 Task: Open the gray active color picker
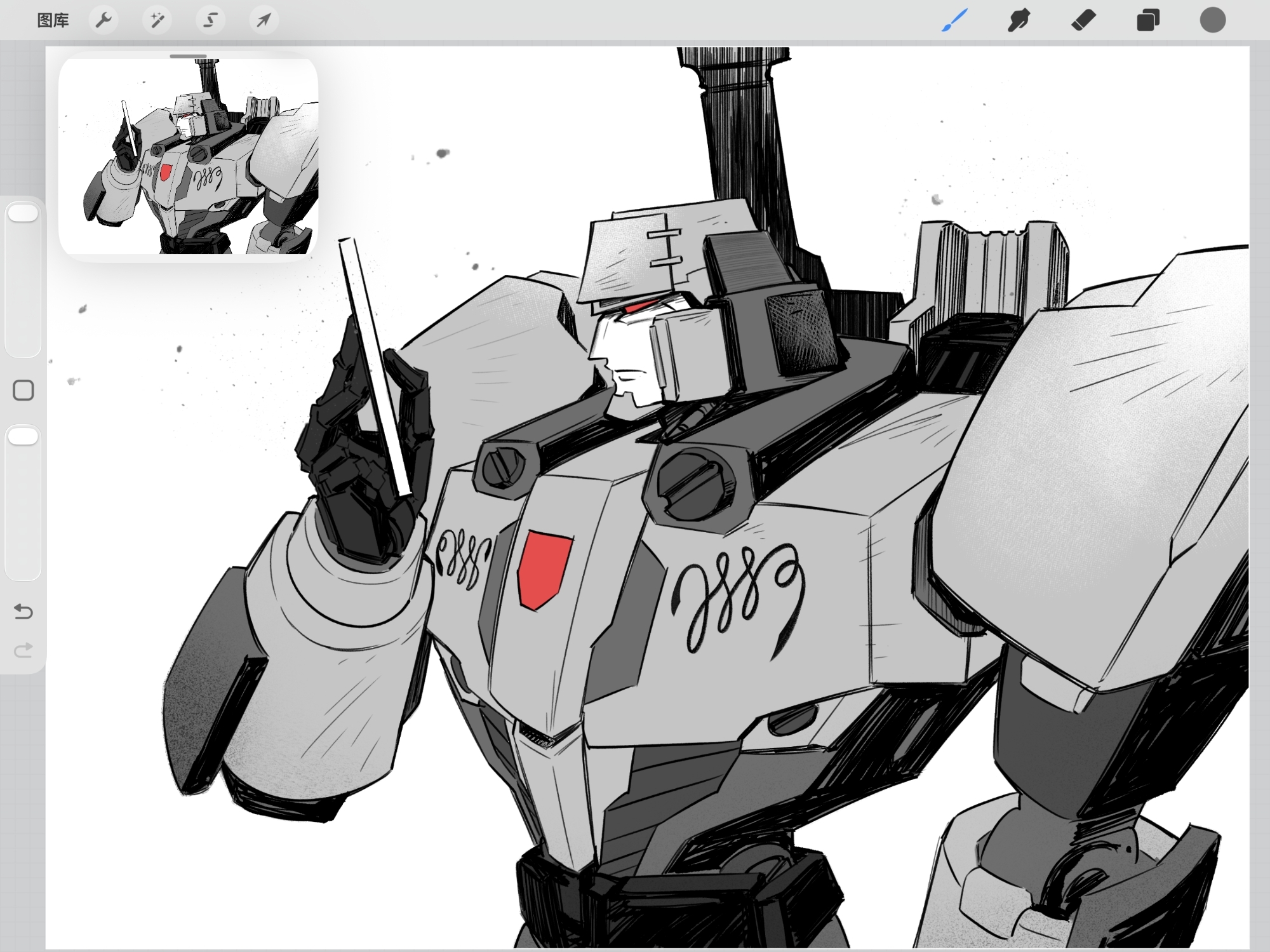(x=1212, y=20)
